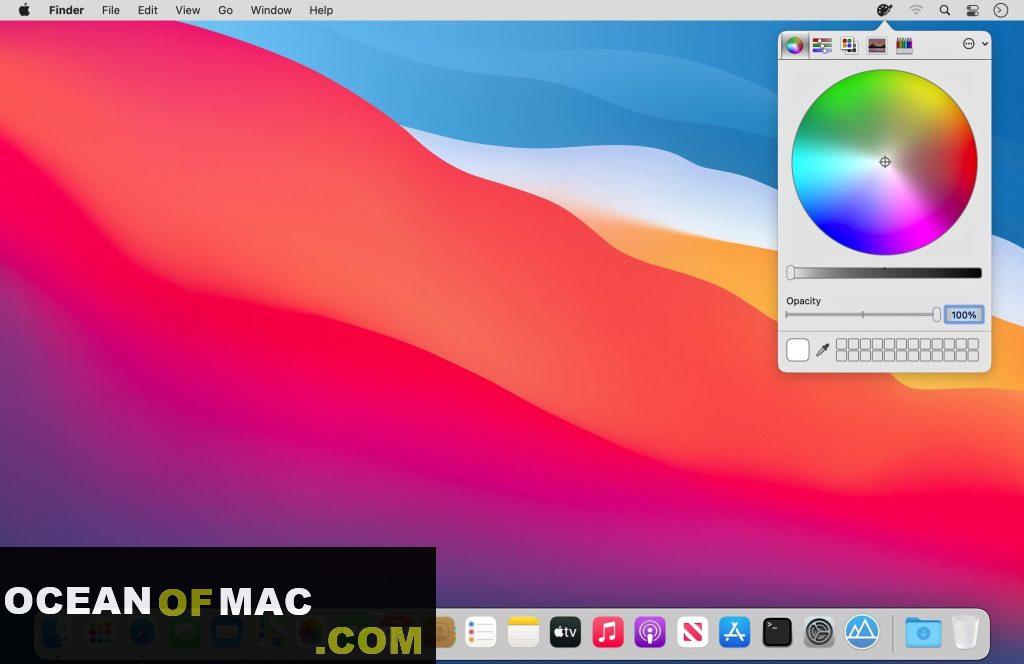
Task: Open the Wi-Fi status menu
Action: click(916, 10)
